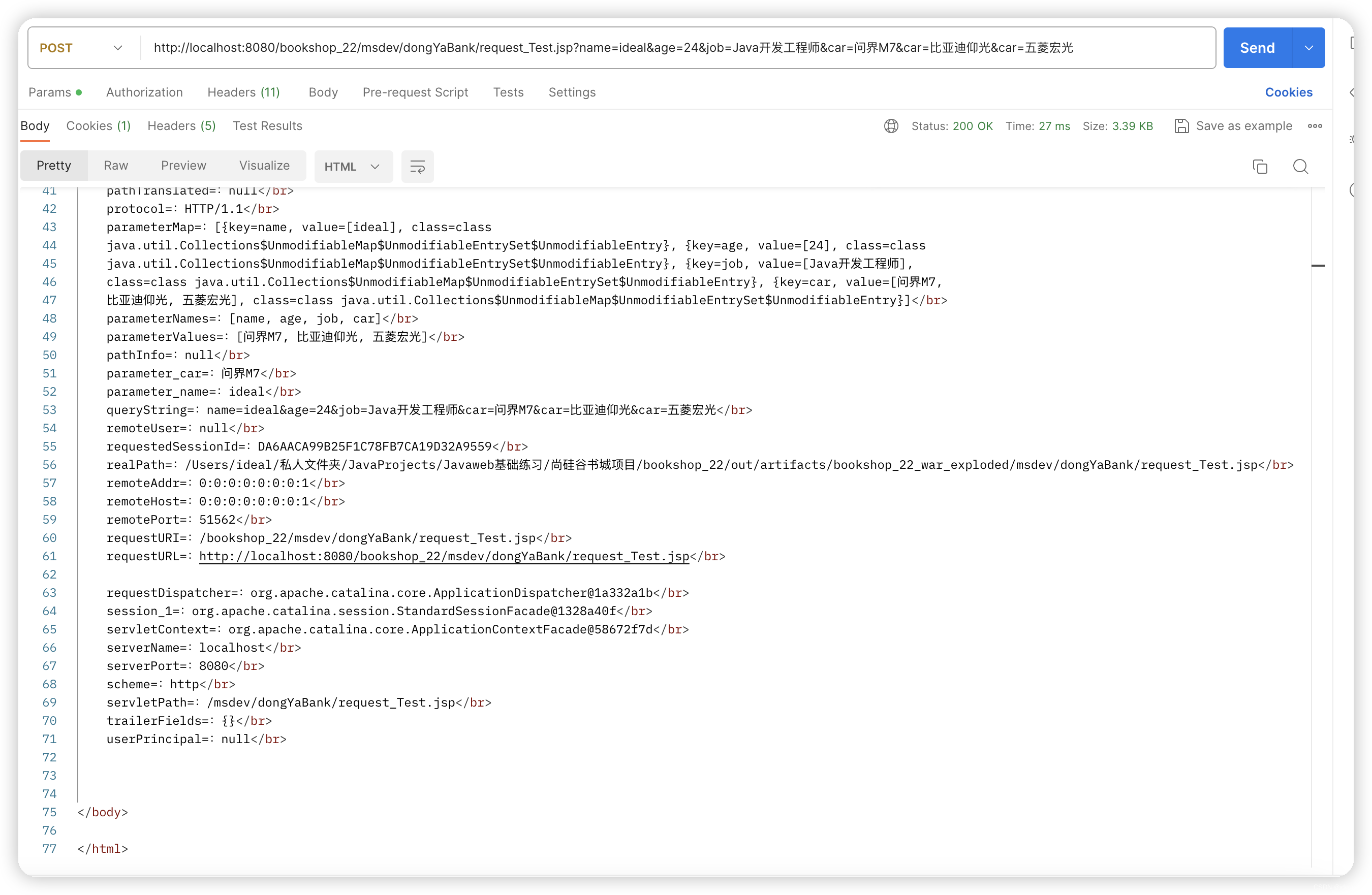Open the Test Results tab
The image size is (1372, 895).
pos(267,125)
